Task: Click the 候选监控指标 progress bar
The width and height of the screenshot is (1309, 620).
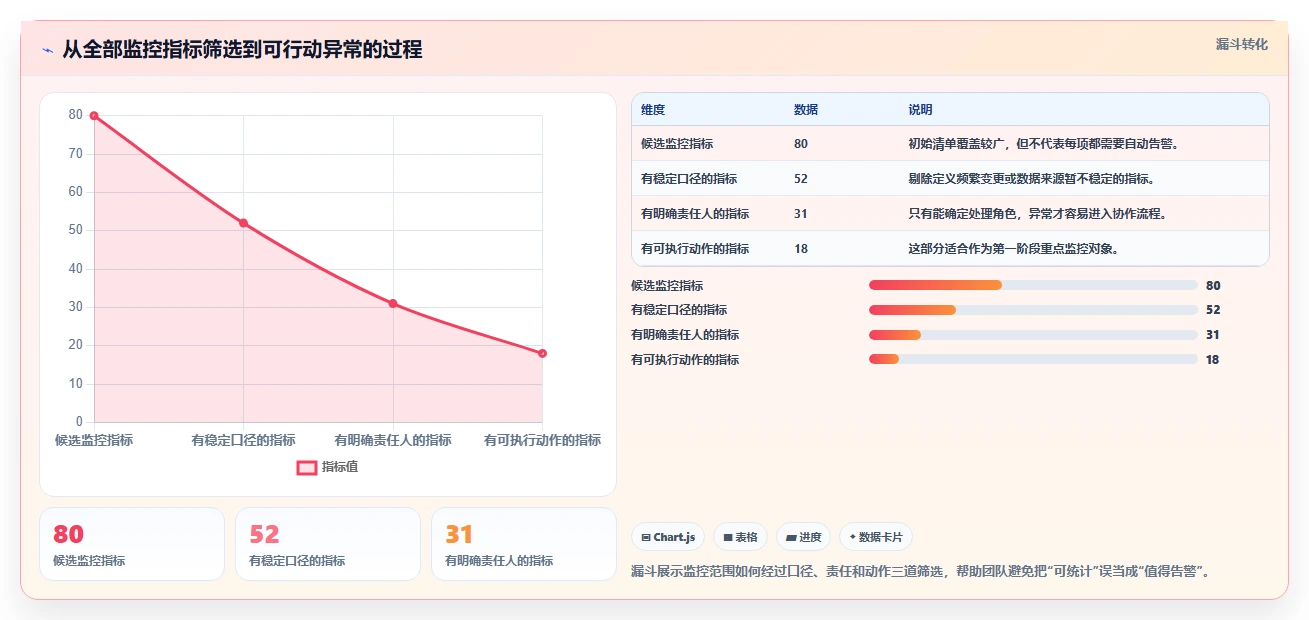Action: click(1033, 285)
